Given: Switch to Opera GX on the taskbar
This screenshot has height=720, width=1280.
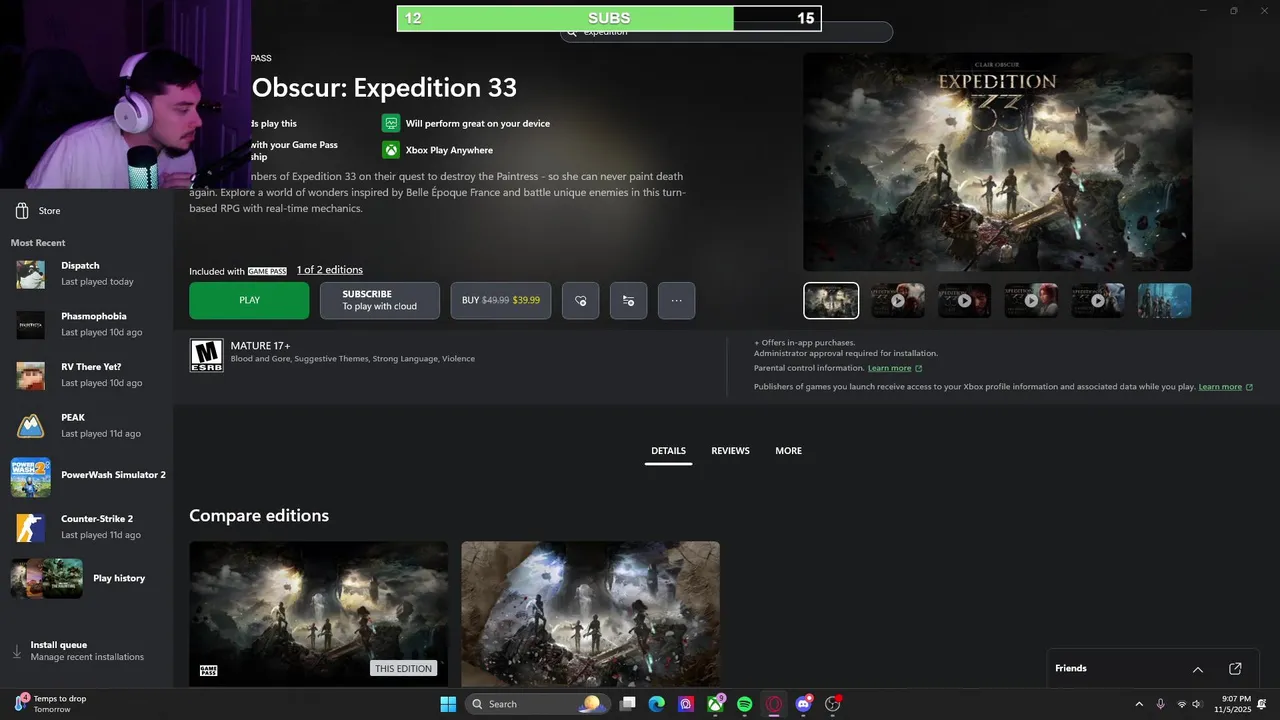Looking at the screenshot, I should (773, 704).
